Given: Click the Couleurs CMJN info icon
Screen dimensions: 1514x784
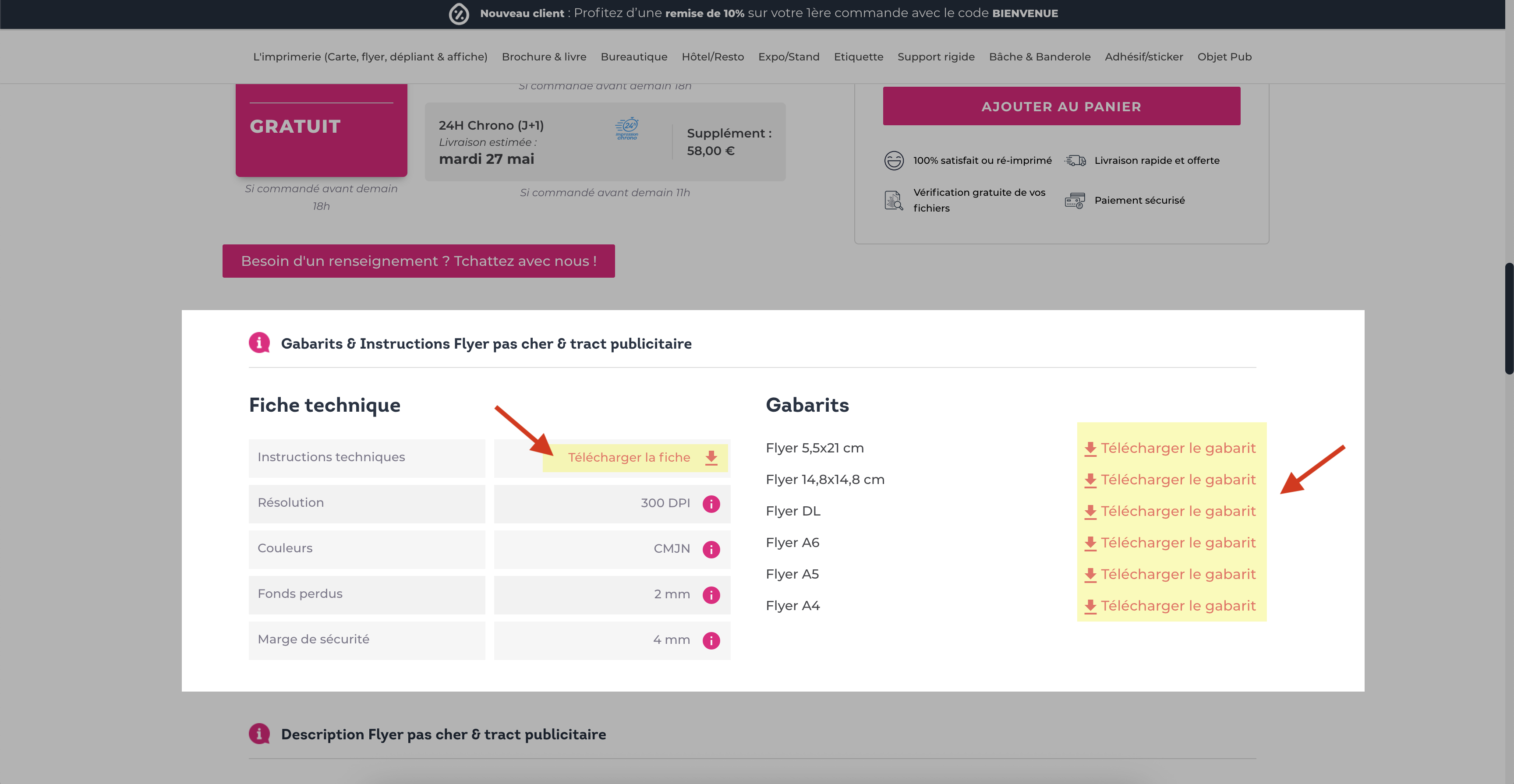Looking at the screenshot, I should coord(711,549).
